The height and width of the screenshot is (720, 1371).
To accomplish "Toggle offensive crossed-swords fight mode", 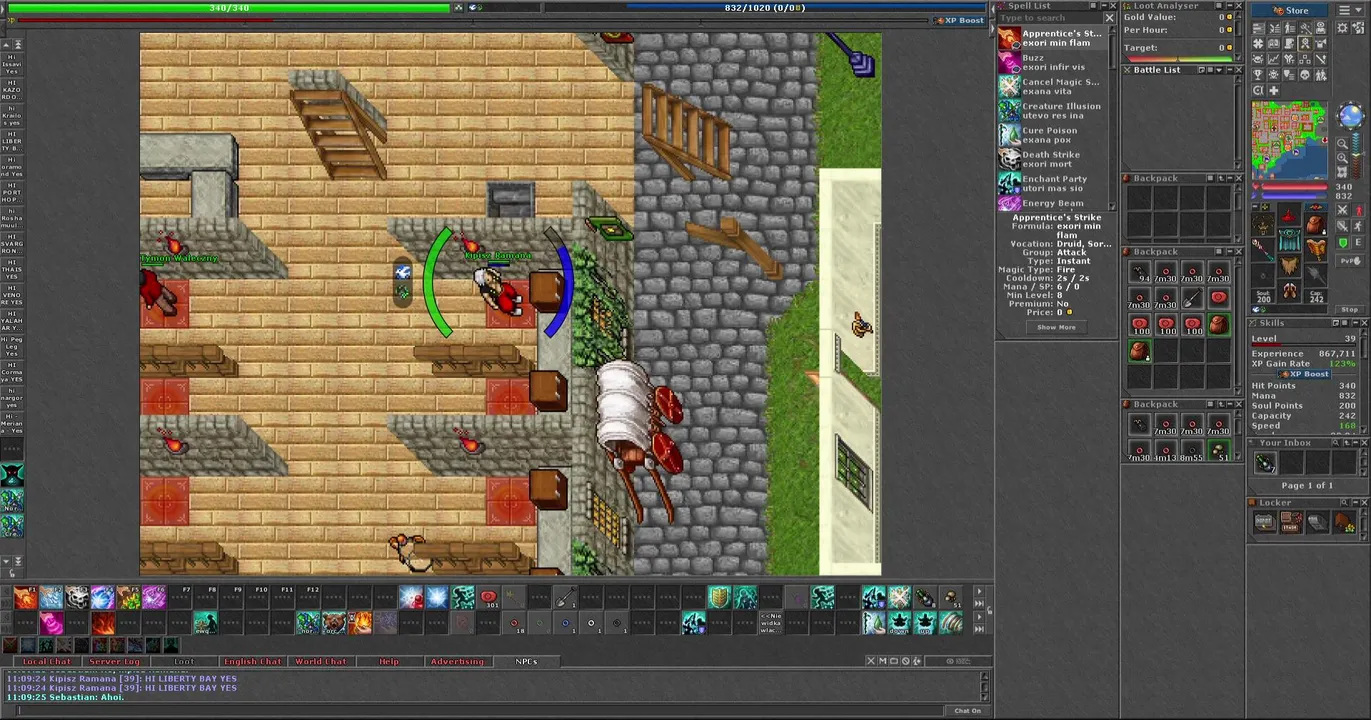I will [1342, 210].
